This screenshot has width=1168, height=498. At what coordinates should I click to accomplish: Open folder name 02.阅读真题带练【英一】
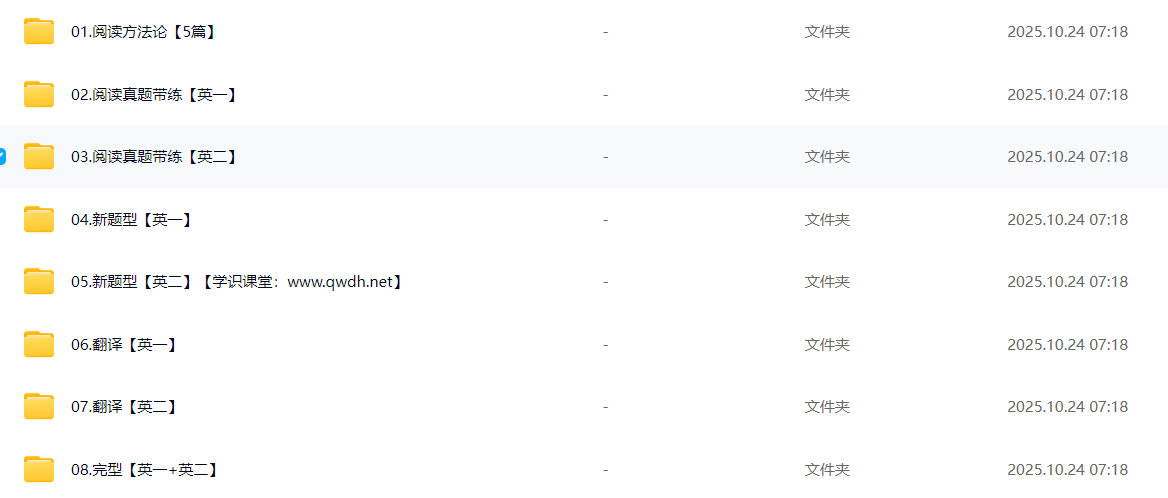[155, 95]
